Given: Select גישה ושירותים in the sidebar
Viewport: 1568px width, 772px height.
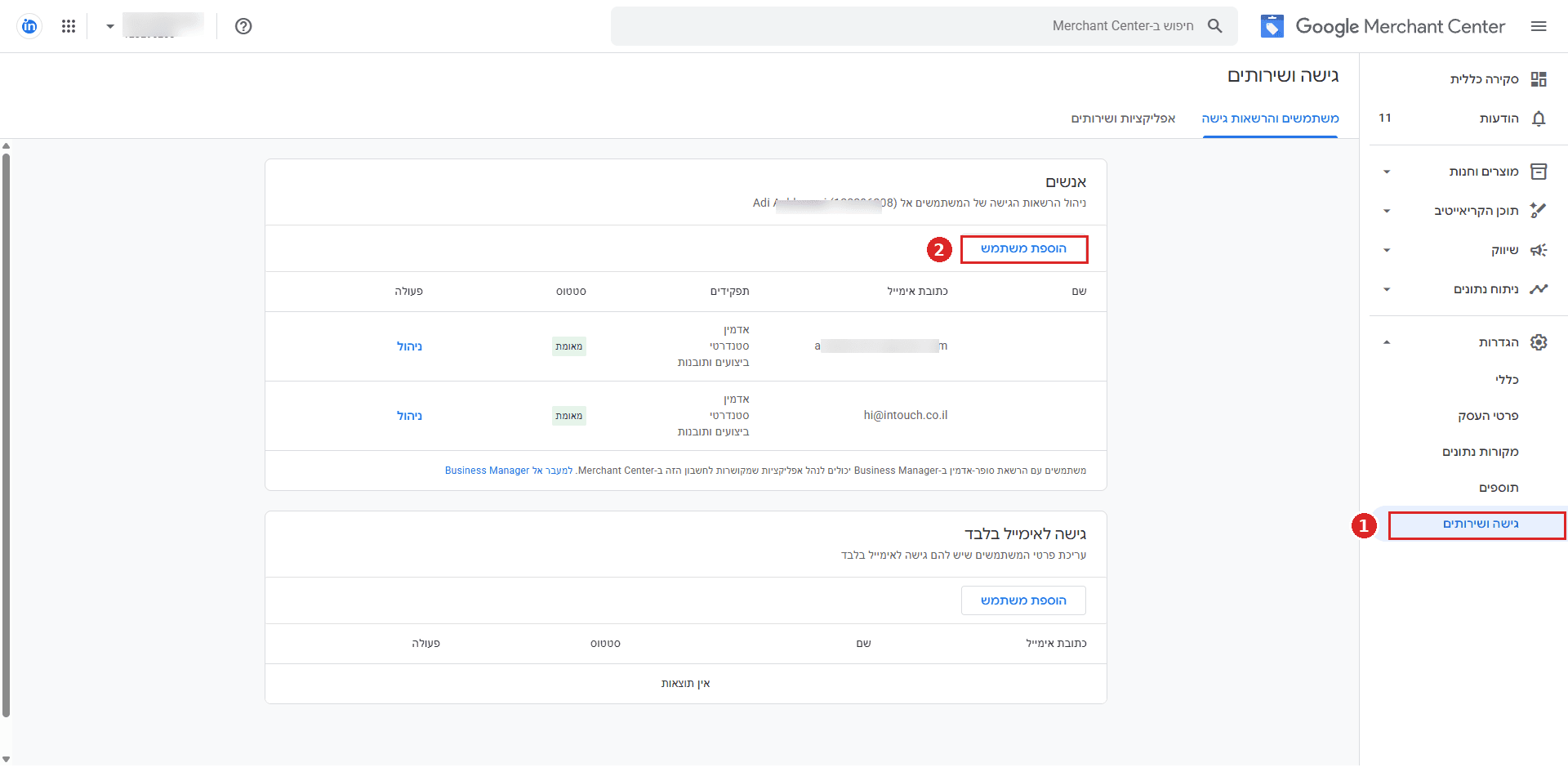Looking at the screenshot, I should [1477, 524].
